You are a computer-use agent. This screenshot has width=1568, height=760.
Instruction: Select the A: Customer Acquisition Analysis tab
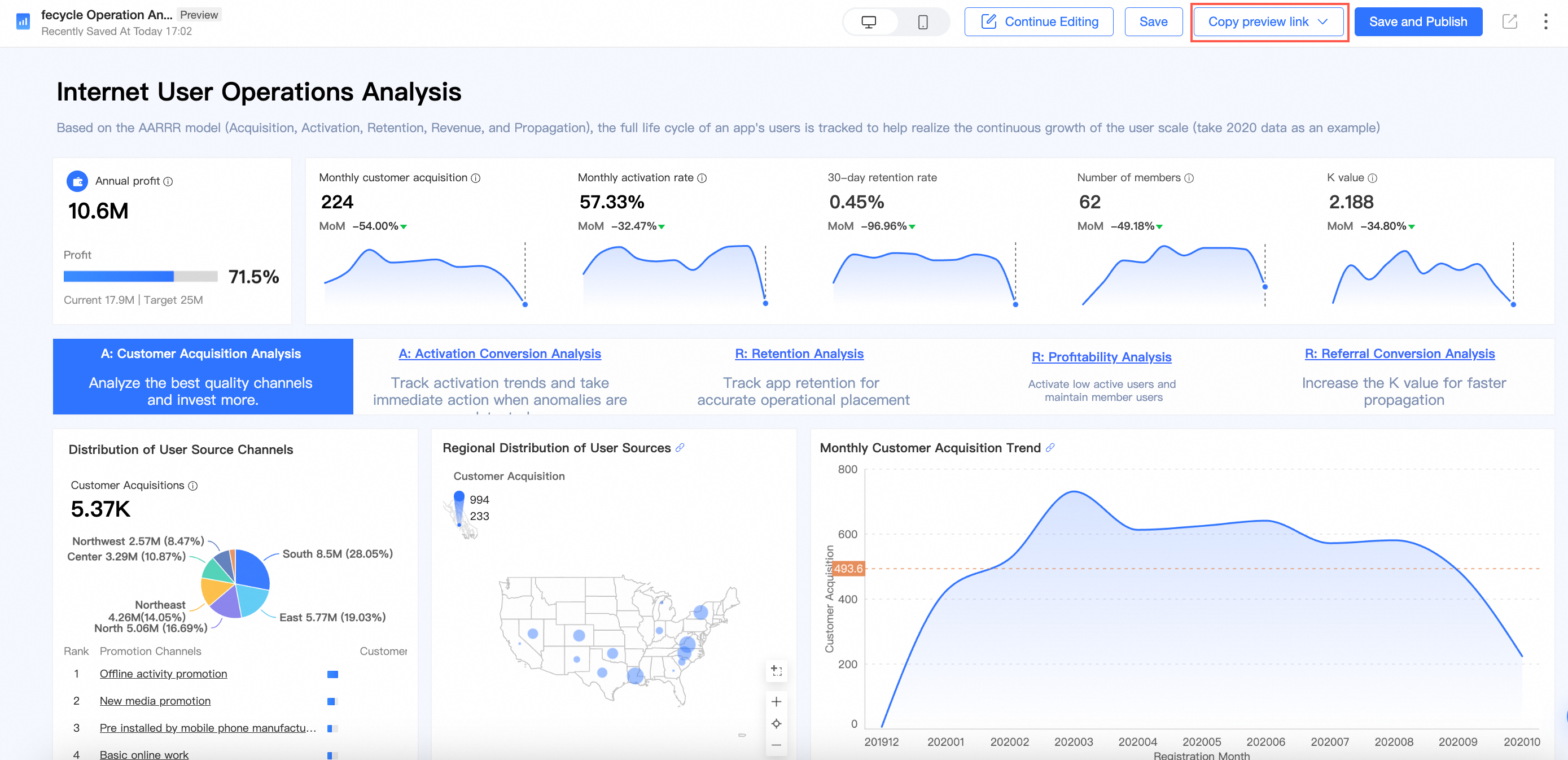click(x=202, y=375)
